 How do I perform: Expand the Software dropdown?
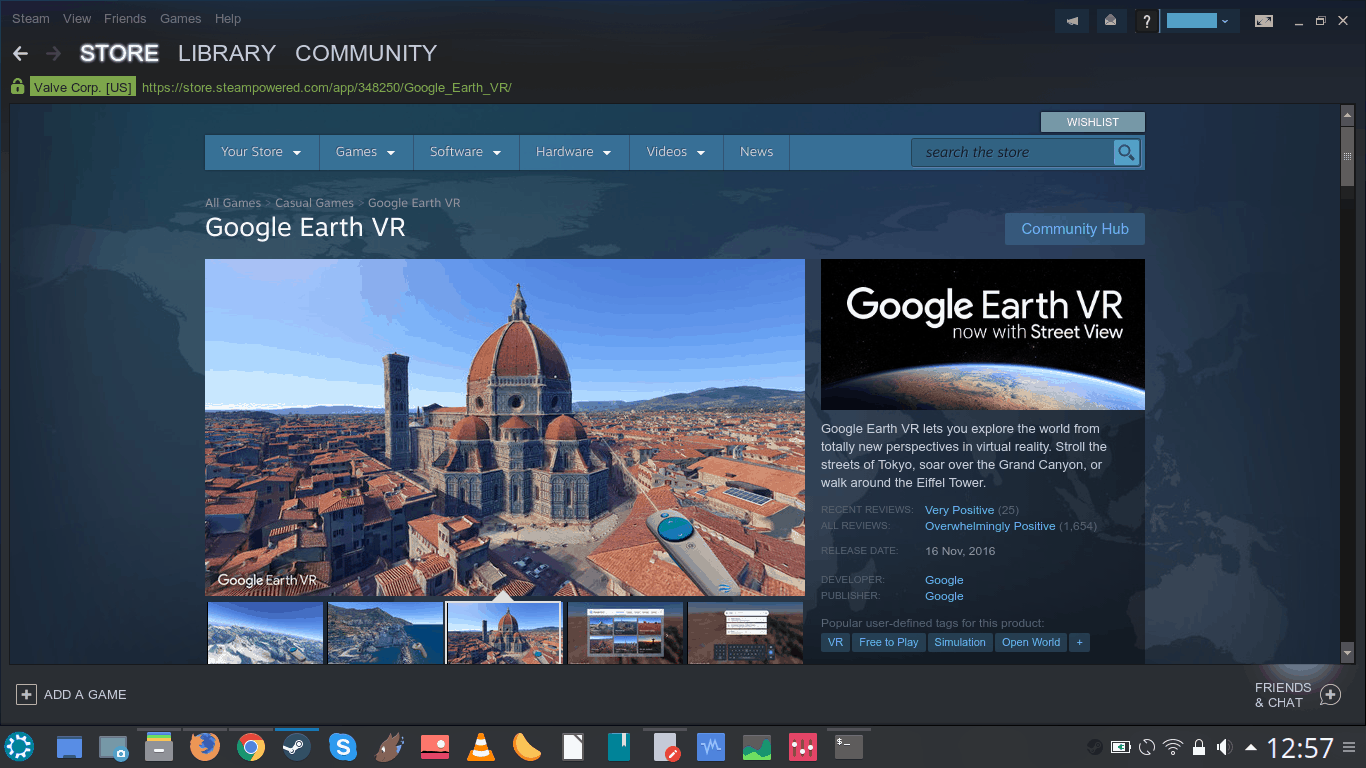coord(466,152)
